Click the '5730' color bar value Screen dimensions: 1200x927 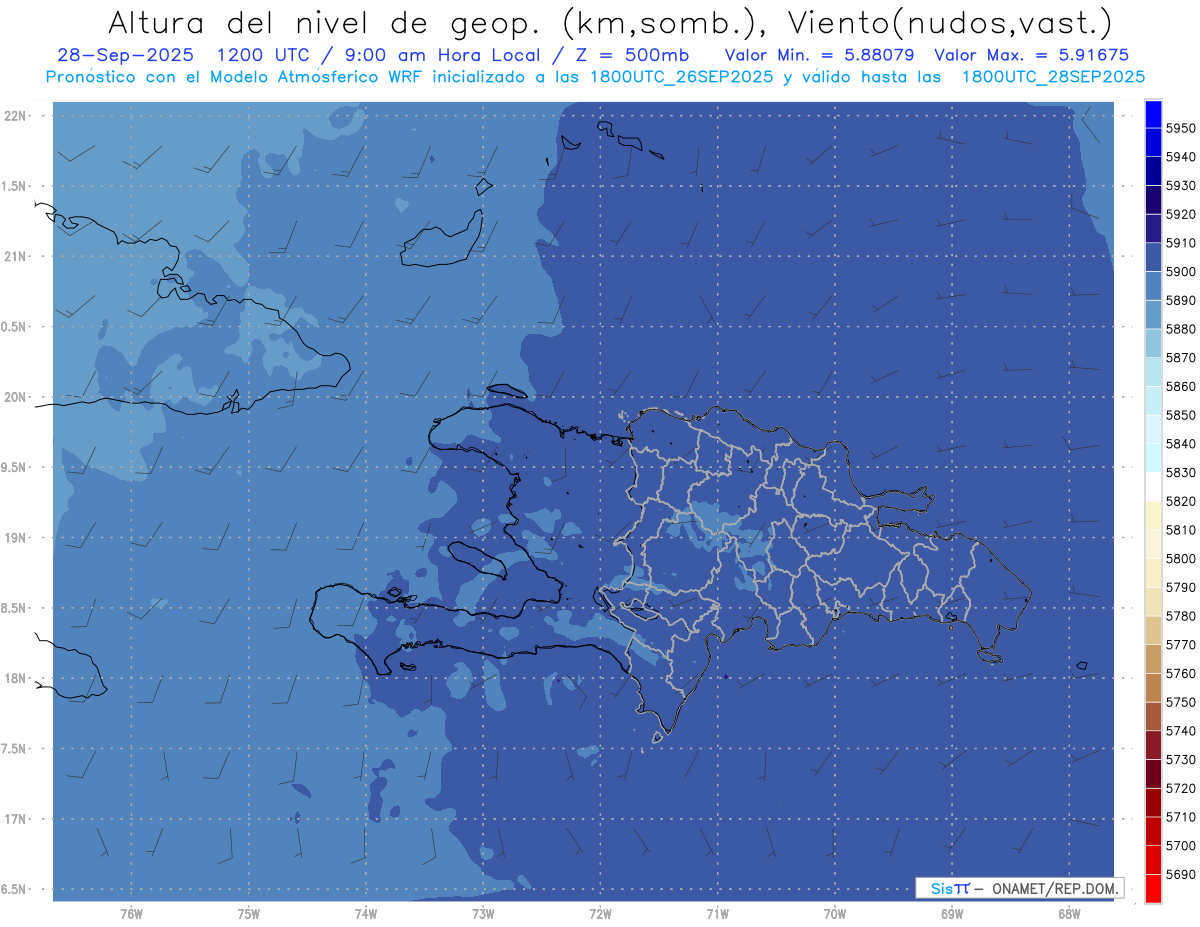pos(1181,759)
